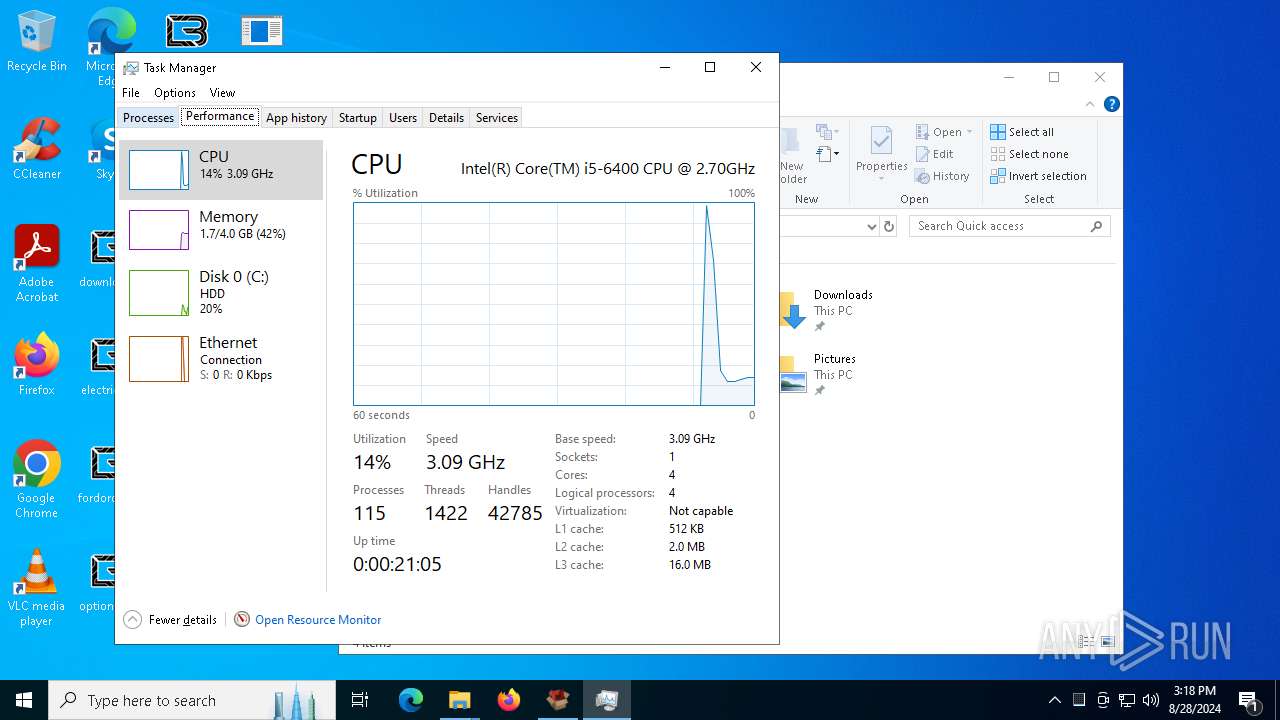Click Select all in File Explorer ribbon
This screenshot has height=720, width=1280.
pos(1022,132)
